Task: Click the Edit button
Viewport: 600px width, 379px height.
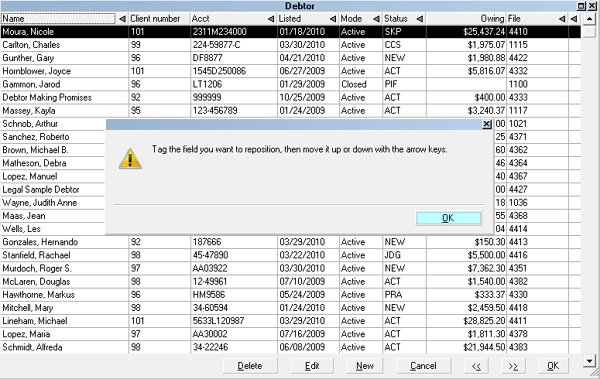Action: (x=312, y=366)
